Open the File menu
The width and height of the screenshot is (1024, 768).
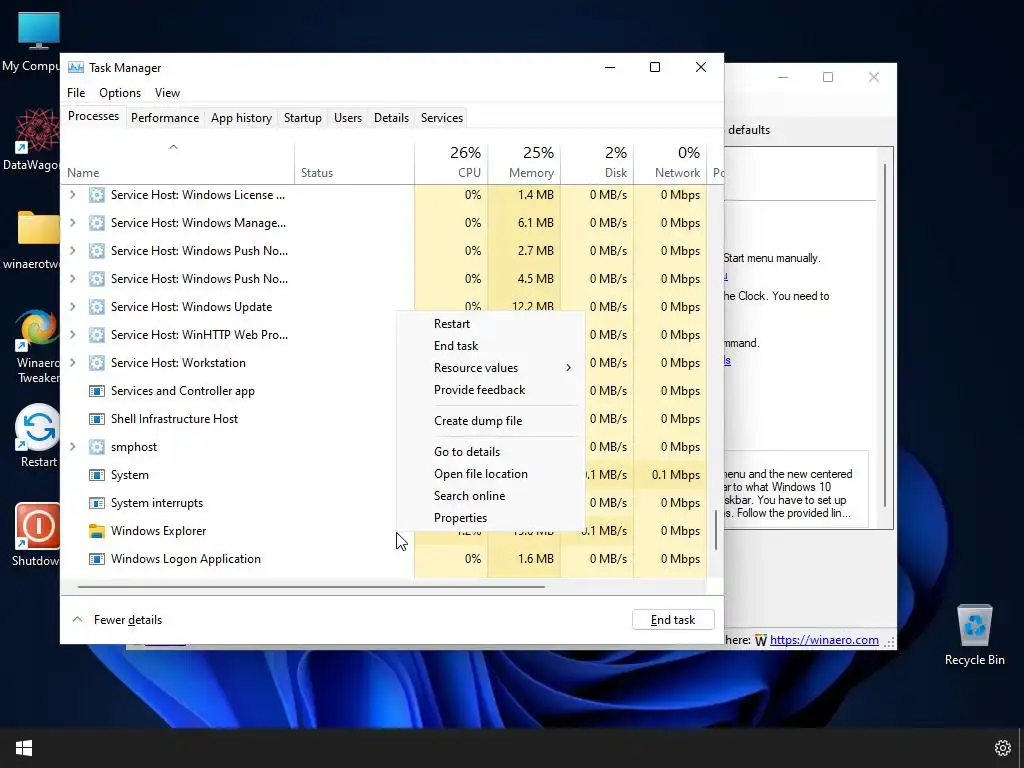(x=76, y=93)
